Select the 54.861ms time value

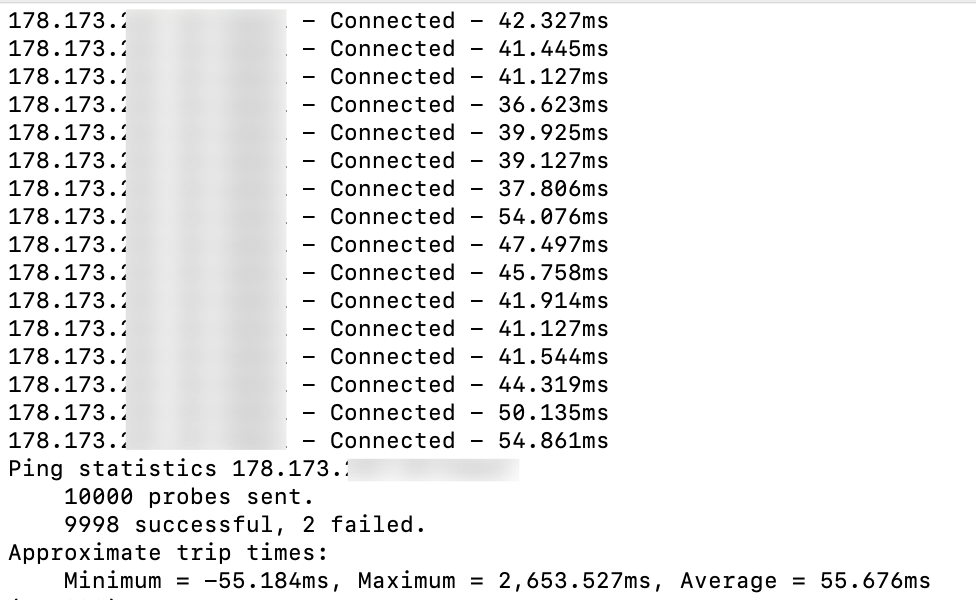(553, 440)
